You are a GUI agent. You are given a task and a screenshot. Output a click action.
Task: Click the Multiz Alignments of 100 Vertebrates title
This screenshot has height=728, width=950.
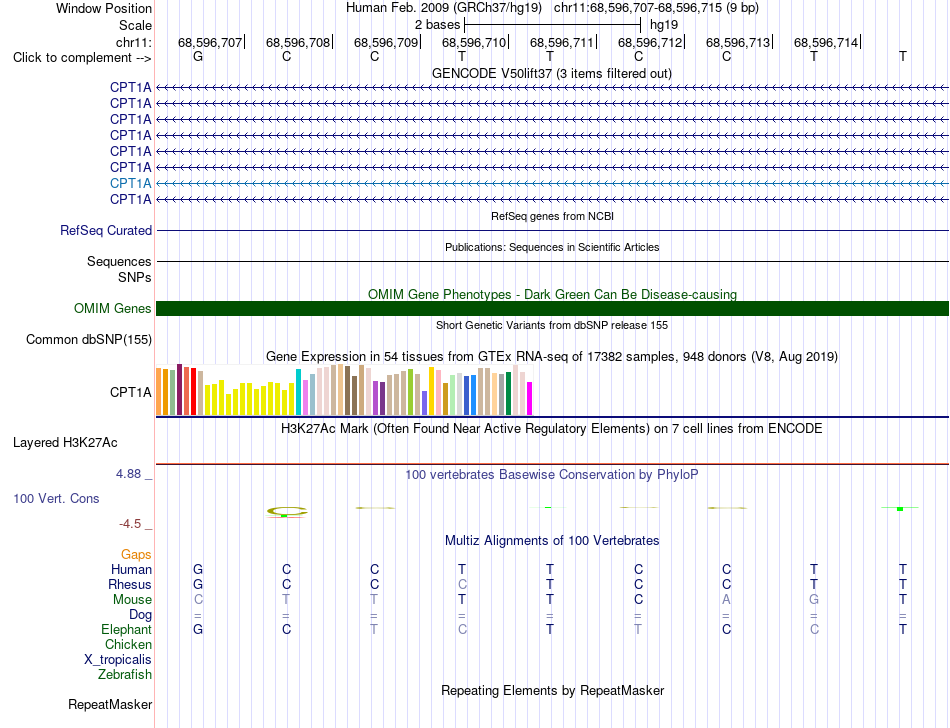pos(551,541)
